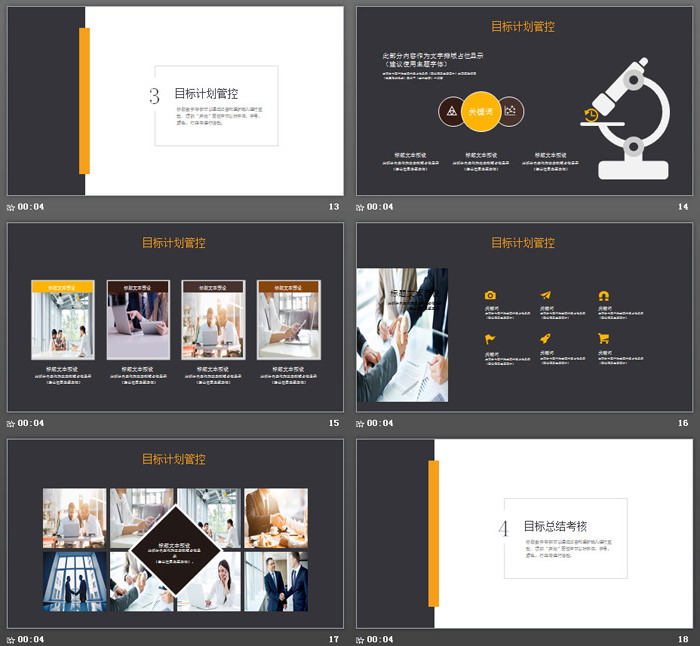Click the orange vertical bar on slide 13
This screenshot has width=700, height=646.
(x=85, y=101)
